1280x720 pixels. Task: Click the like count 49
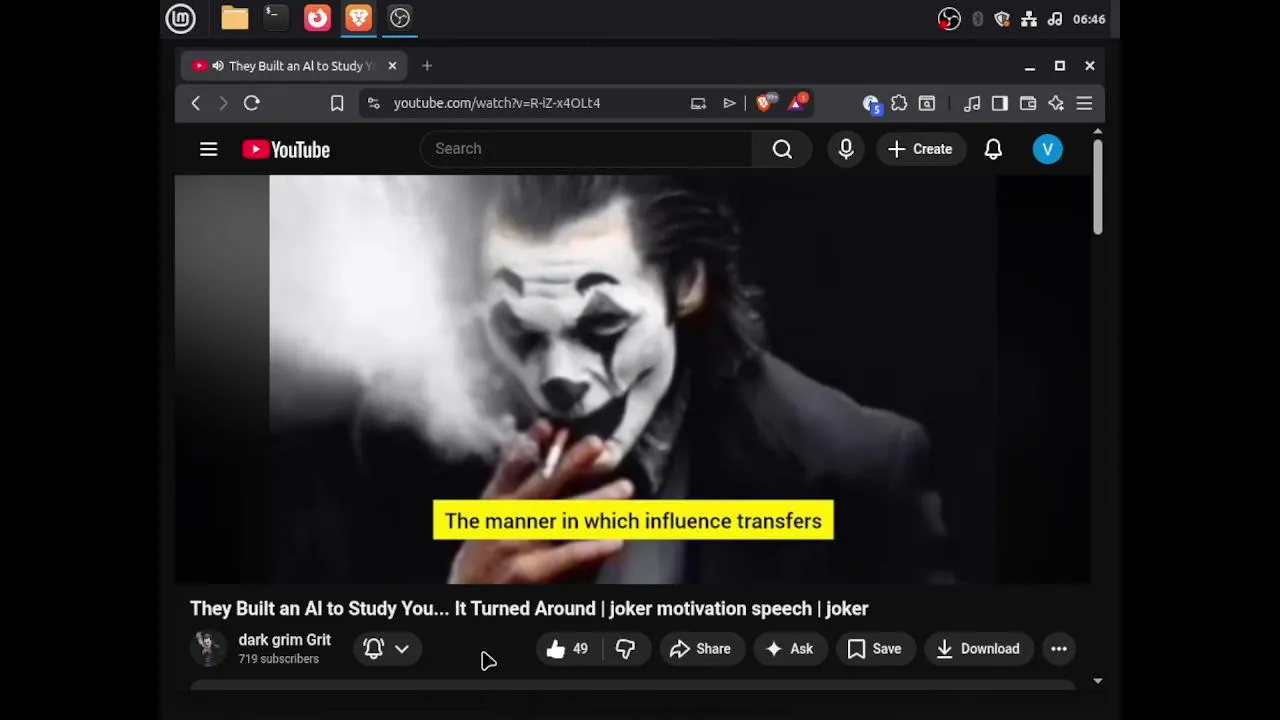point(580,649)
